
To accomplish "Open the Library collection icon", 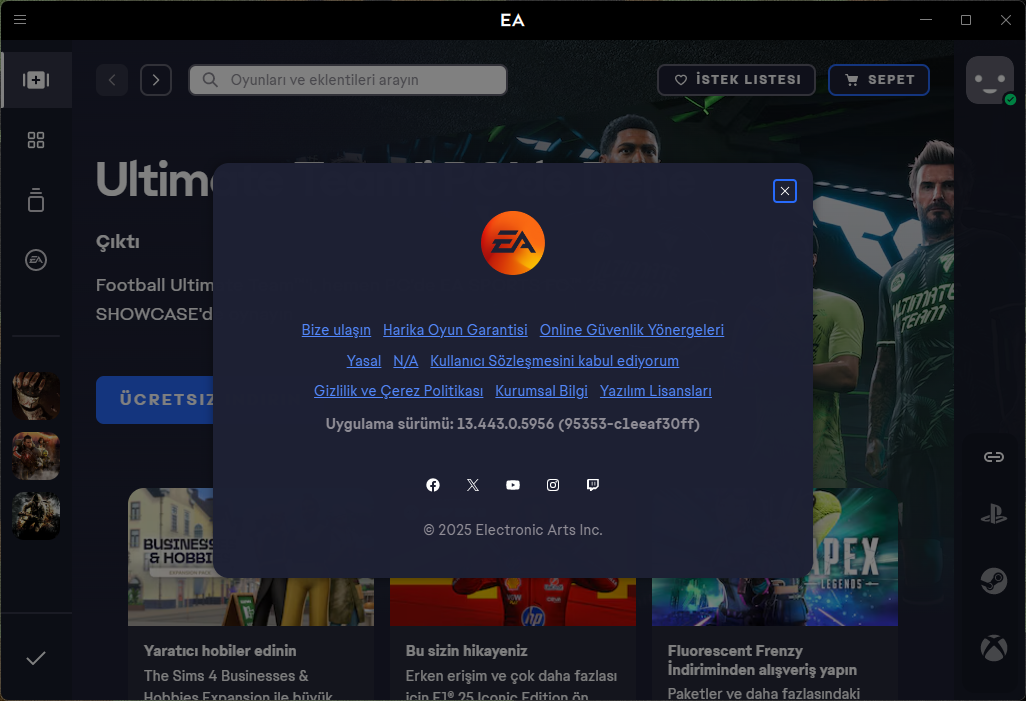I will tap(36, 200).
